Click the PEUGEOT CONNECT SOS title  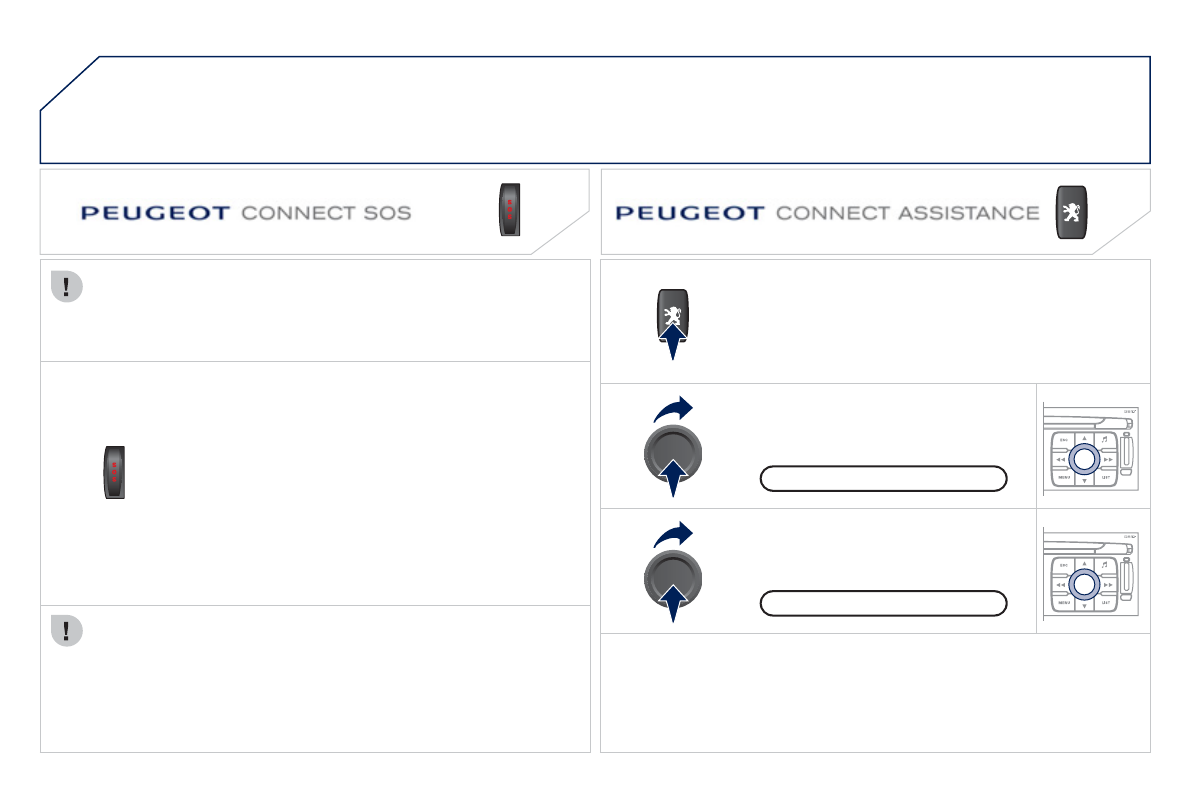click(x=246, y=213)
